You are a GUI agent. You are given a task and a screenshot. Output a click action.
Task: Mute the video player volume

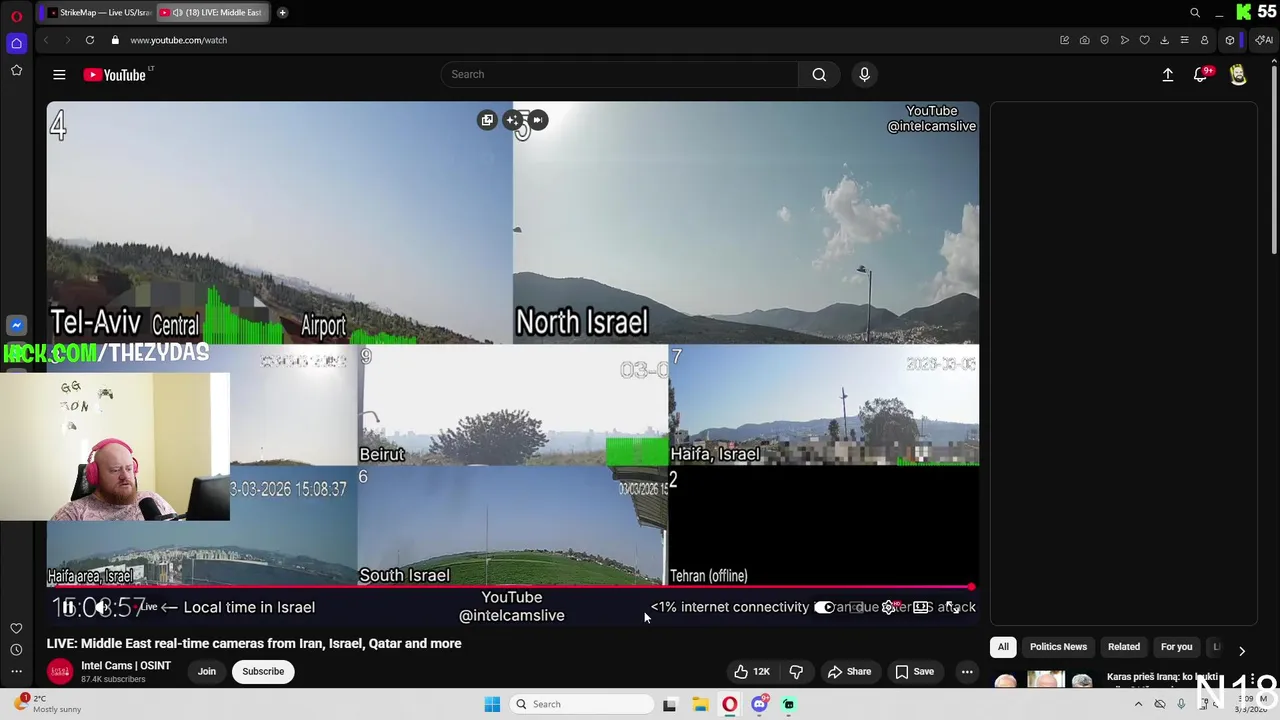[103, 607]
